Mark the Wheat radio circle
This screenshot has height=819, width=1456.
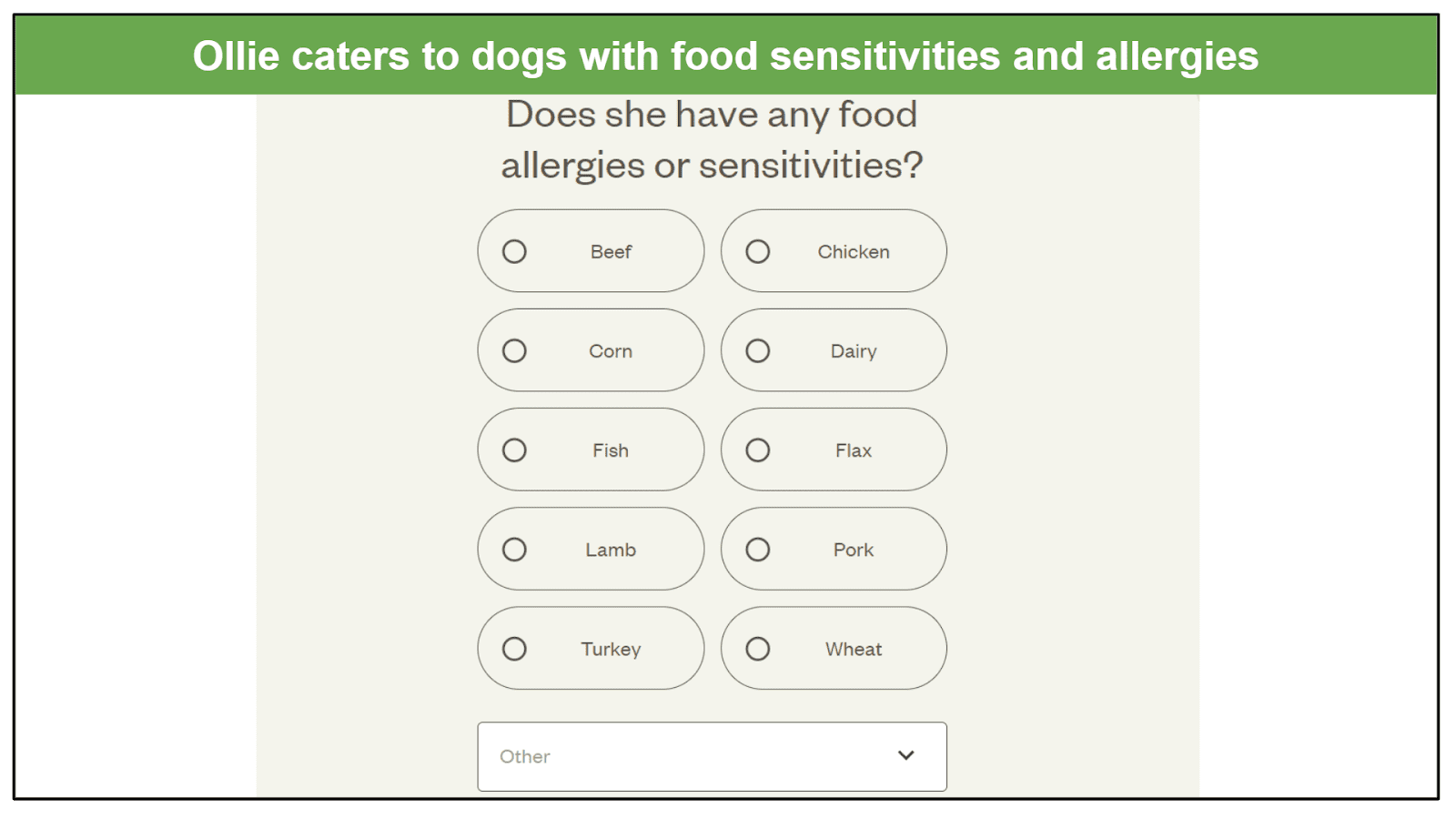pyautogui.click(x=758, y=648)
